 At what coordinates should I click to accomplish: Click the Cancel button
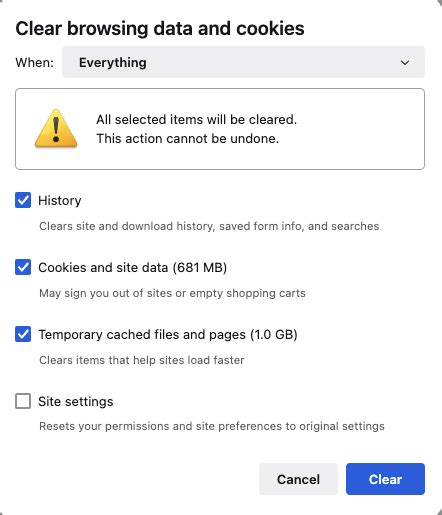(298, 479)
